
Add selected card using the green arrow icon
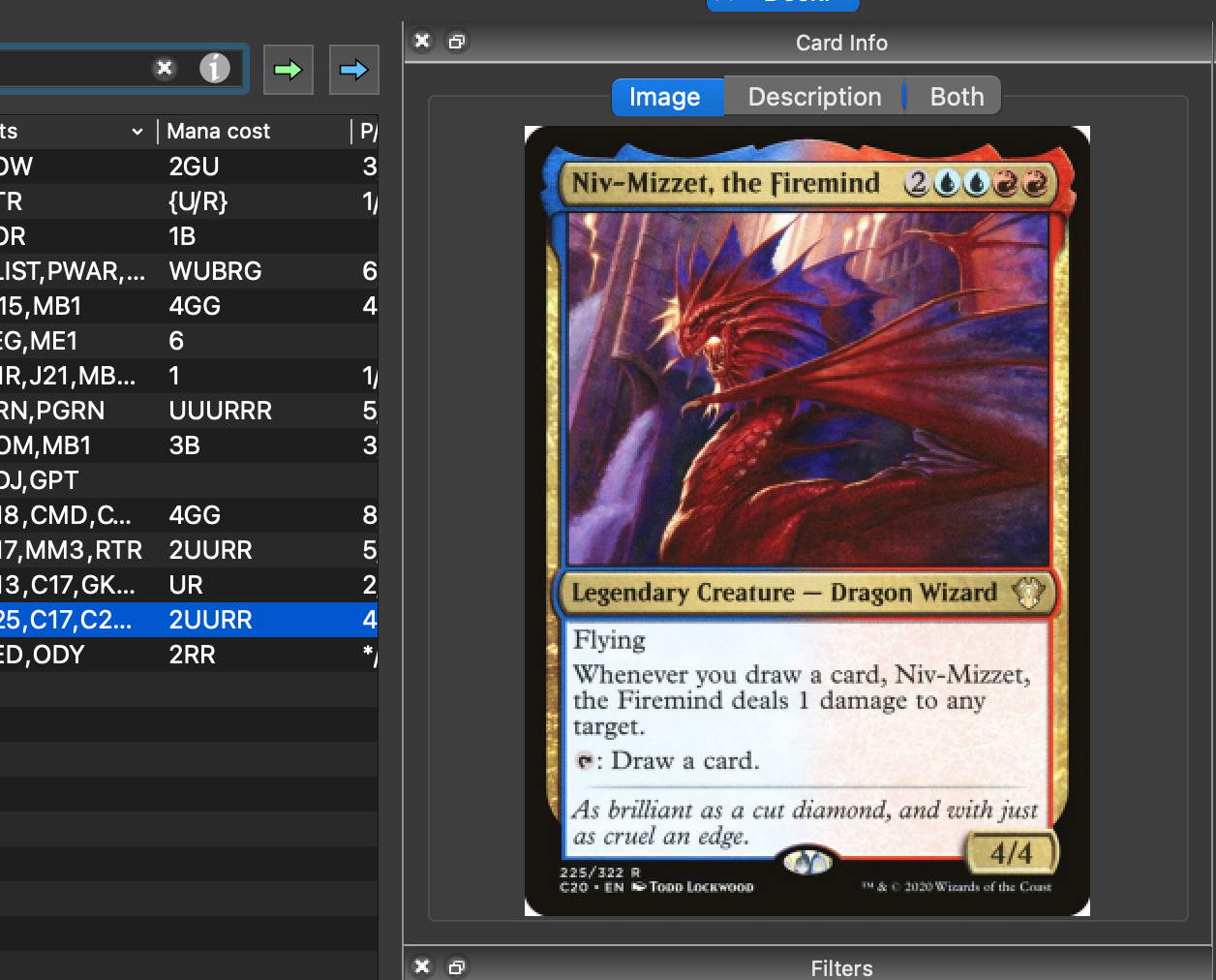pos(288,69)
